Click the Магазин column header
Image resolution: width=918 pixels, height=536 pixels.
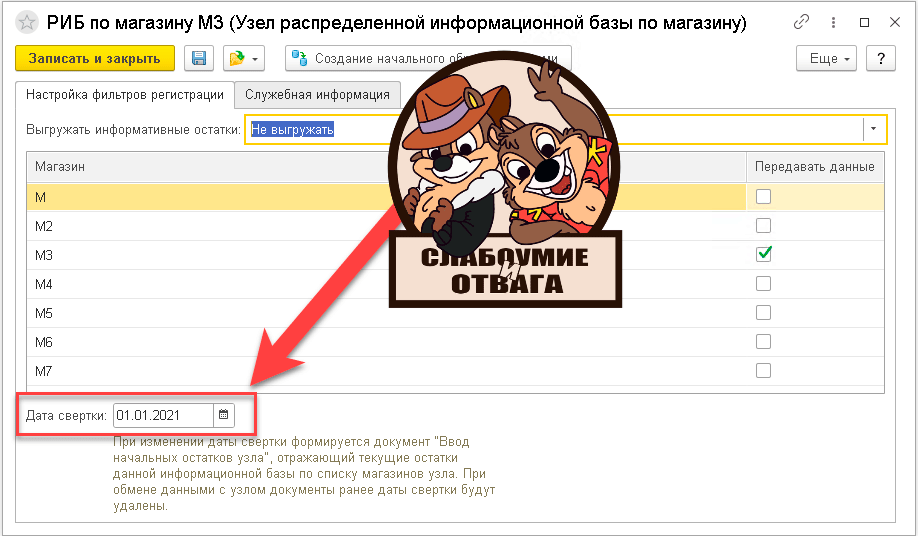pyautogui.click(x=386, y=167)
